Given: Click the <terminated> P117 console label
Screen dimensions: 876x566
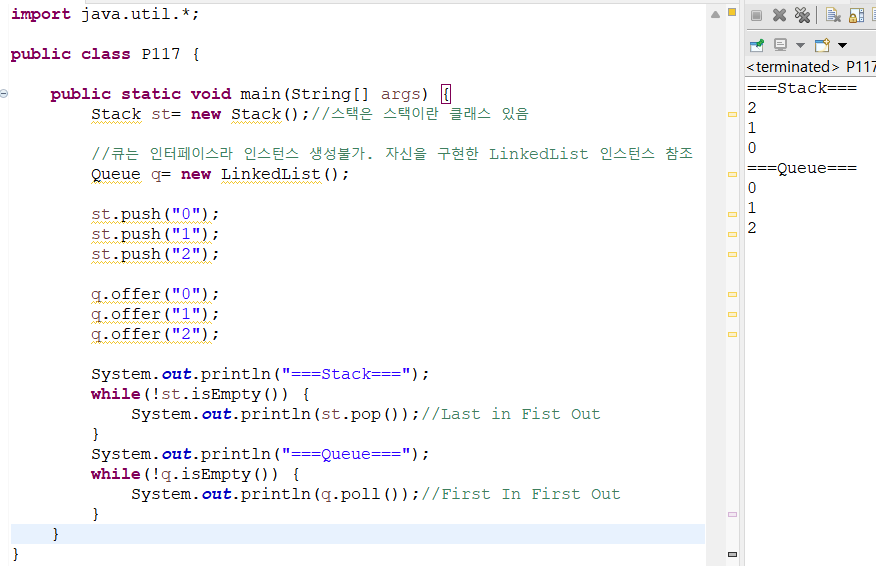Looking at the screenshot, I should [x=811, y=67].
